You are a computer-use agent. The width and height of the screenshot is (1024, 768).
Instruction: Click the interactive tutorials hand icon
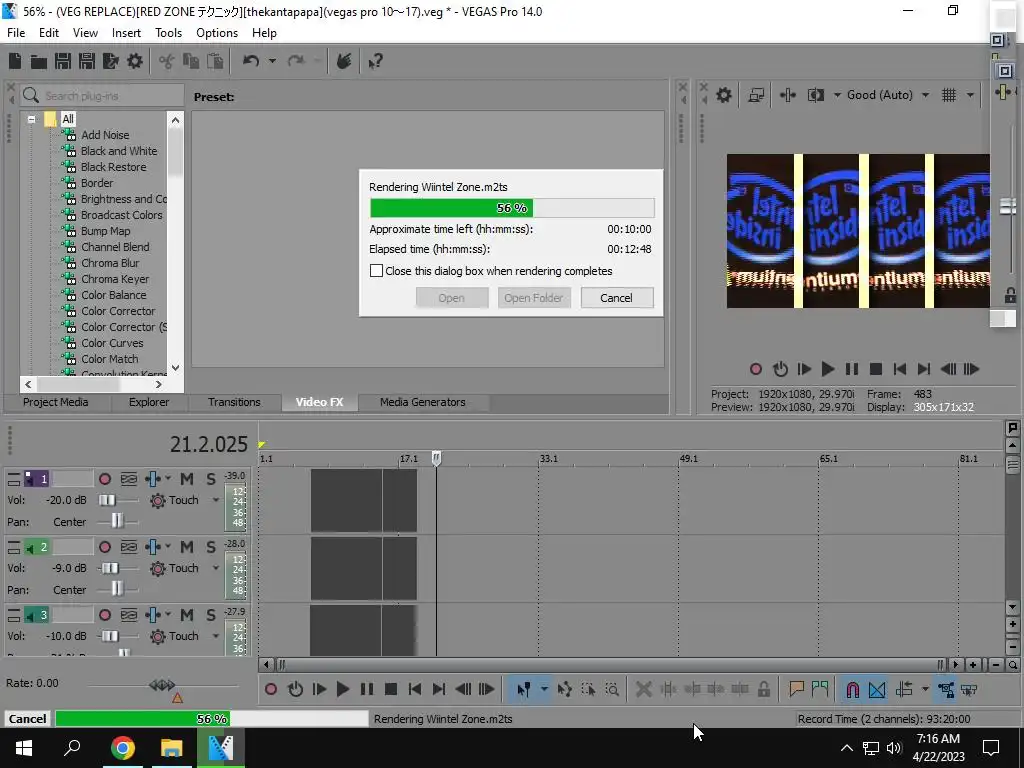(344, 61)
